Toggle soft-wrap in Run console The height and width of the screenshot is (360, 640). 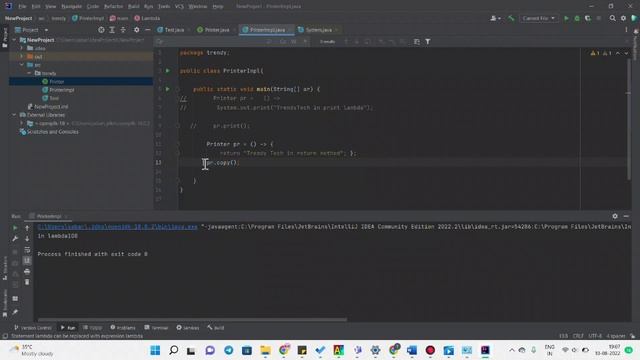(27, 250)
